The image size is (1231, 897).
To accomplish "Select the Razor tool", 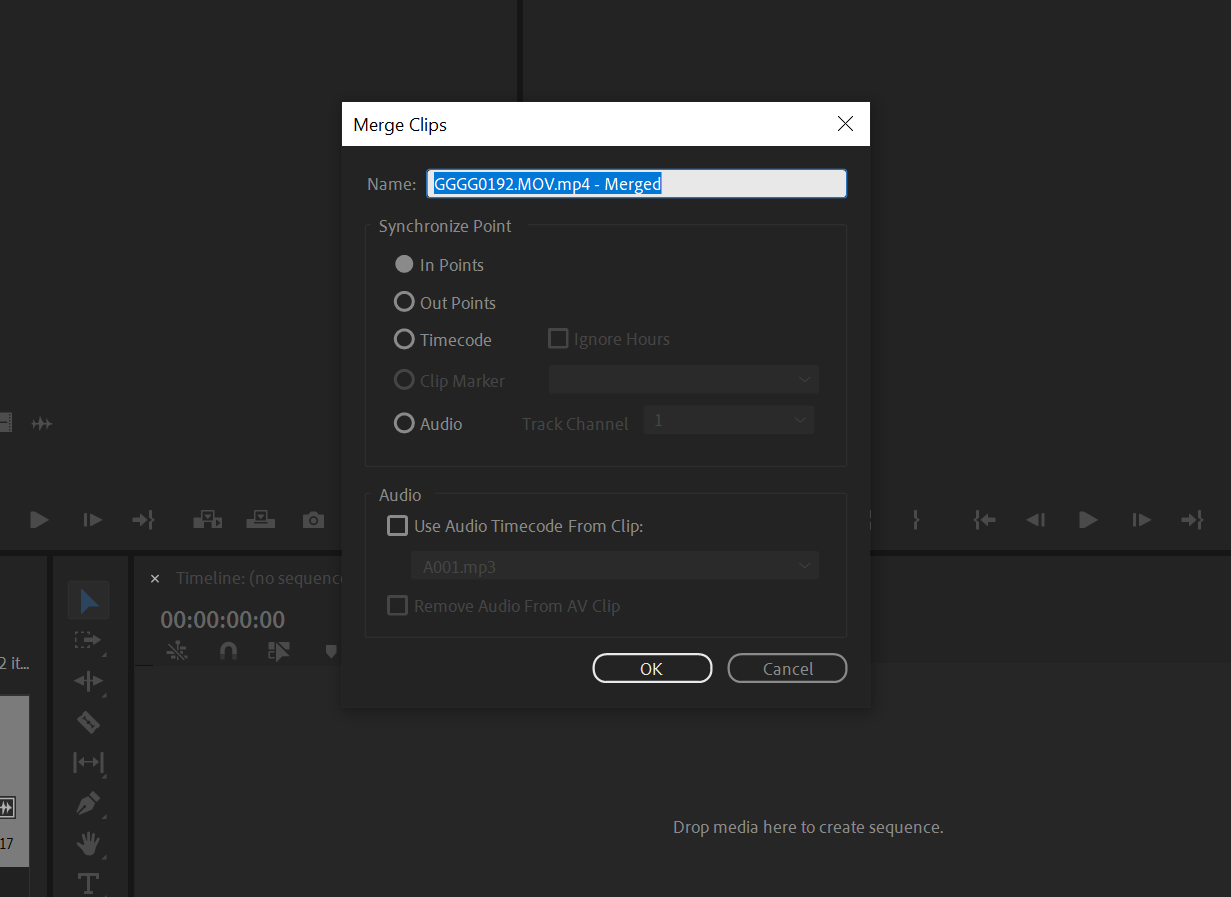I will [89, 722].
